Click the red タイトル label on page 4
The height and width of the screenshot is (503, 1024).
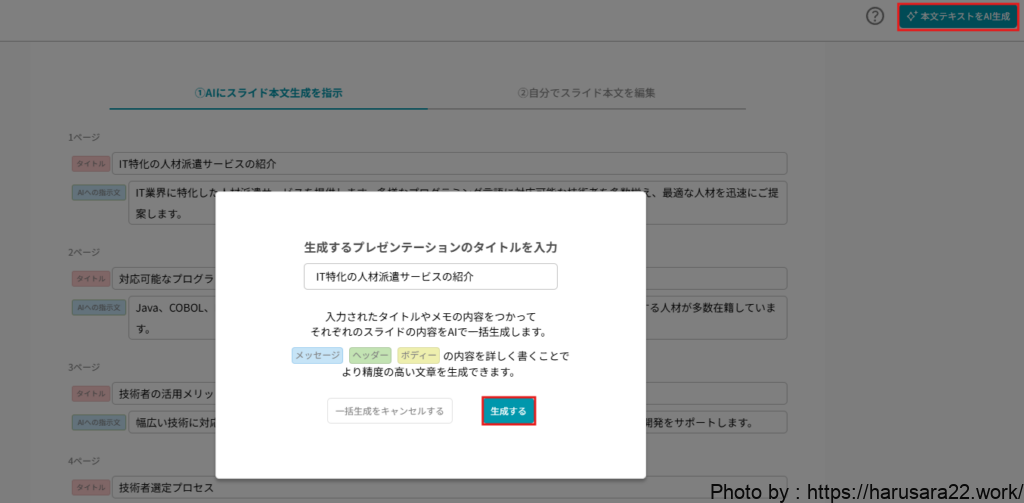tap(89, 488)
